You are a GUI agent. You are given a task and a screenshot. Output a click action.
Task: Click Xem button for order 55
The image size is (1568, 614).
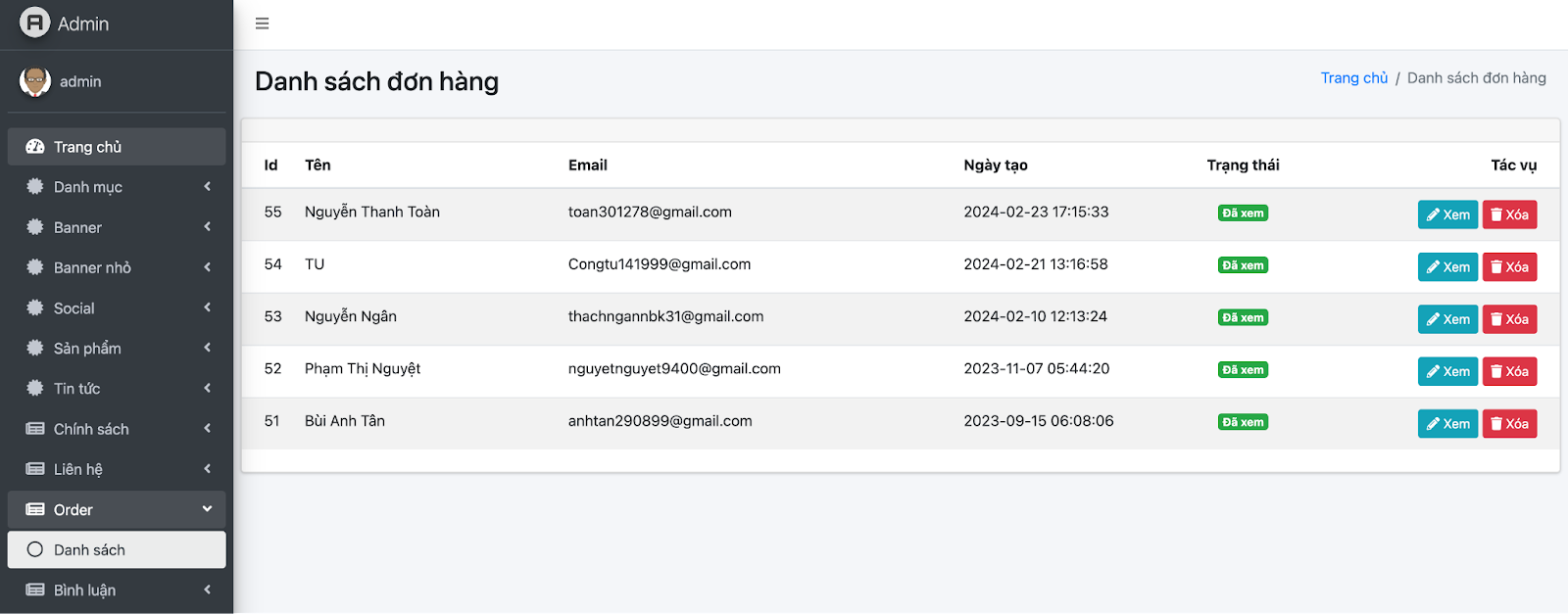(1446, 214)
